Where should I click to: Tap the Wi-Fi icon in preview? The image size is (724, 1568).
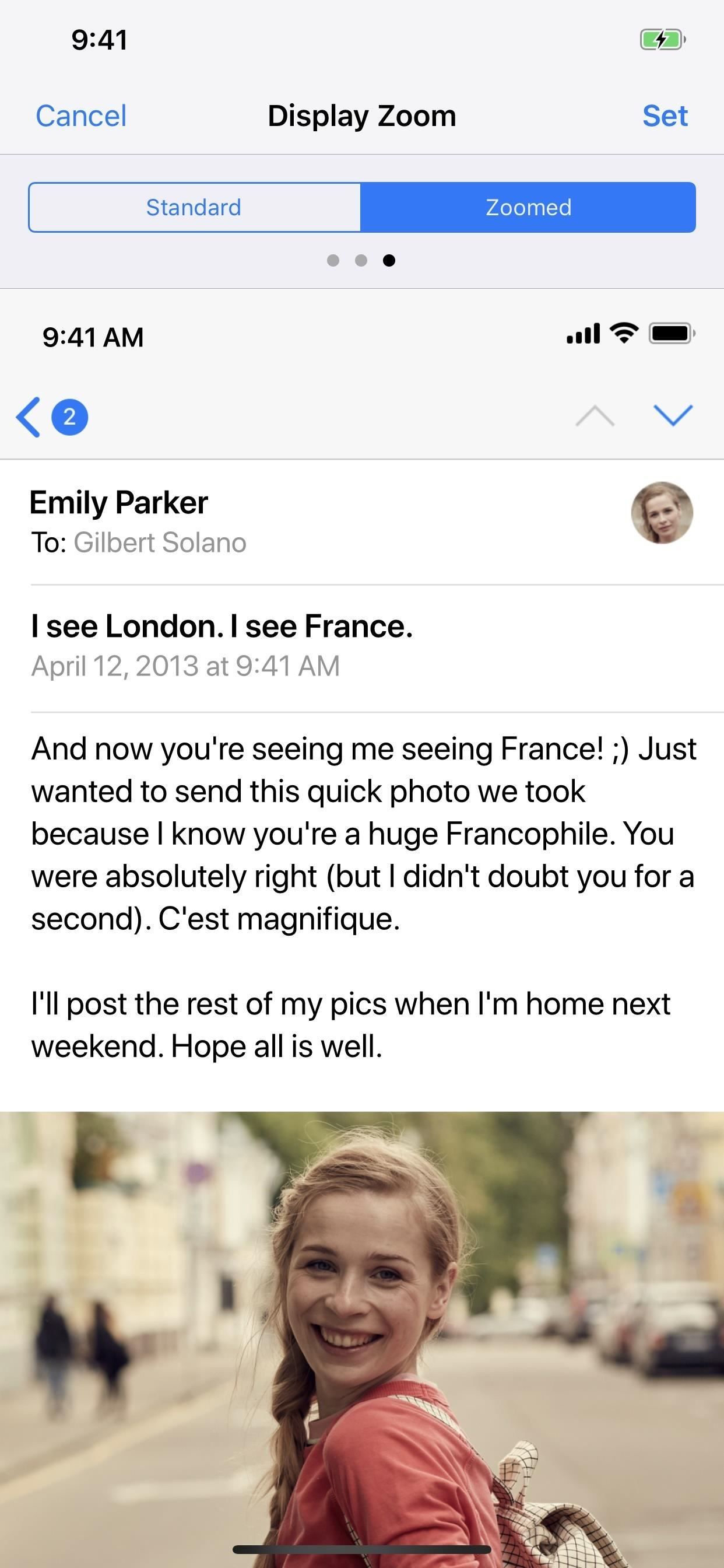[x=624, y=333]
